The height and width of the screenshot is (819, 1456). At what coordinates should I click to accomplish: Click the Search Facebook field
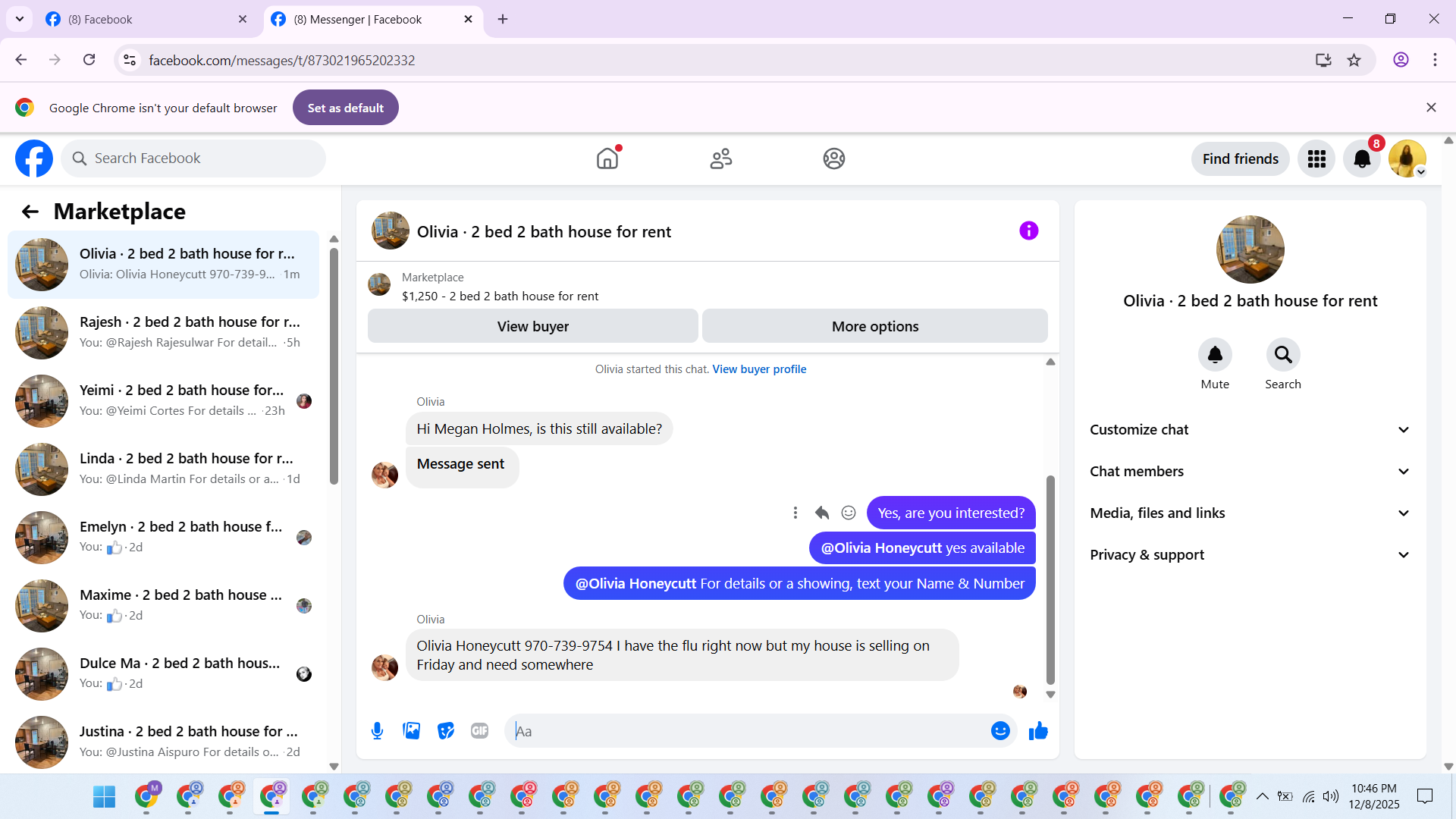(193, 158)
